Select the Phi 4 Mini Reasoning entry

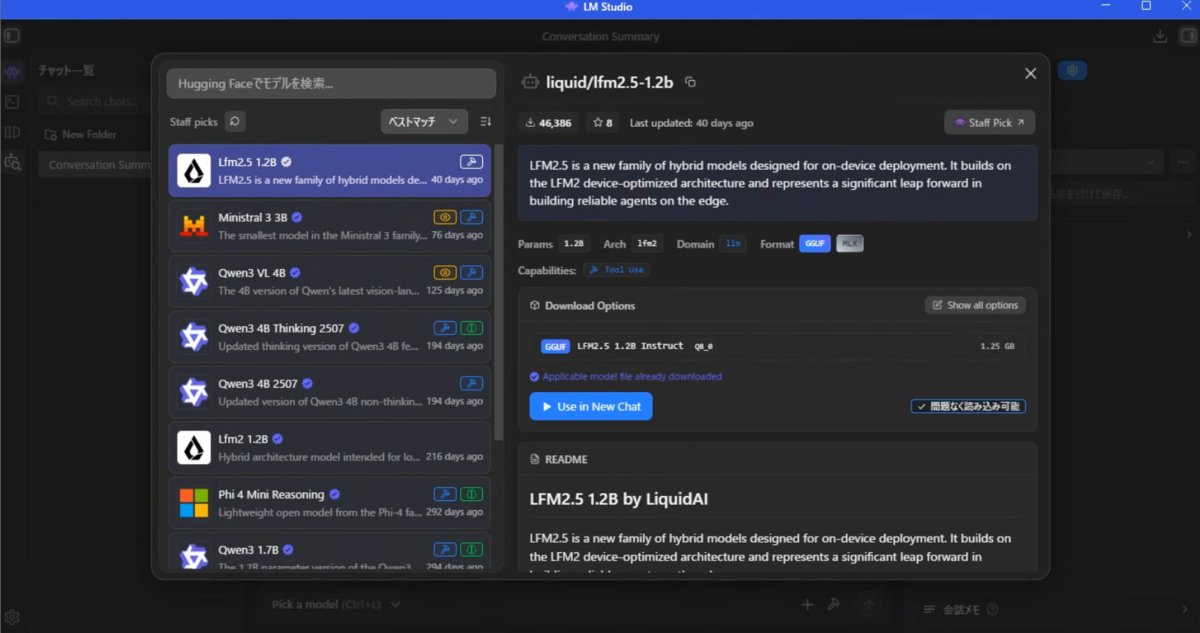(x=329, y=503)
